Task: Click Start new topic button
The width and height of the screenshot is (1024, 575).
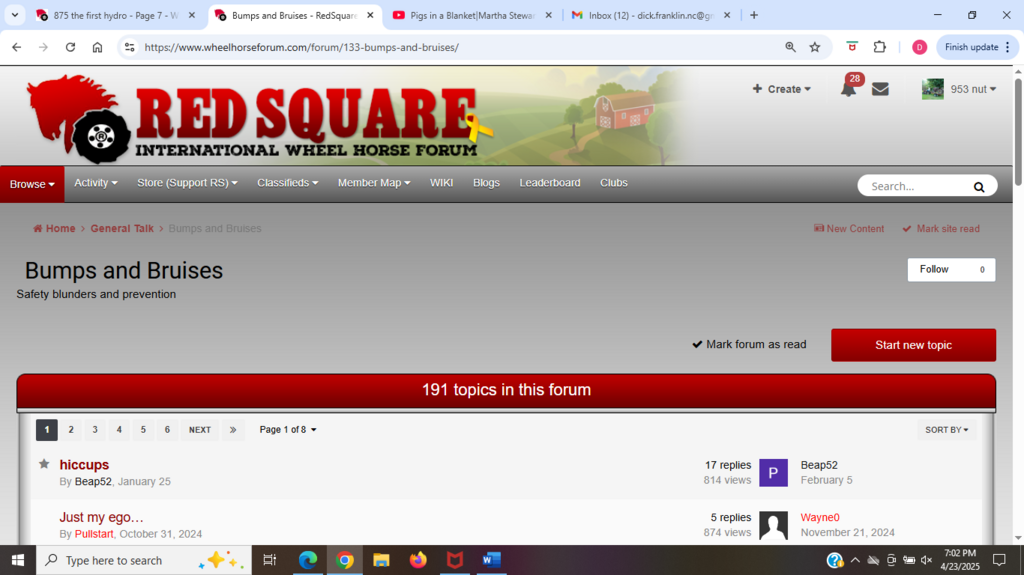Action: 913,345
